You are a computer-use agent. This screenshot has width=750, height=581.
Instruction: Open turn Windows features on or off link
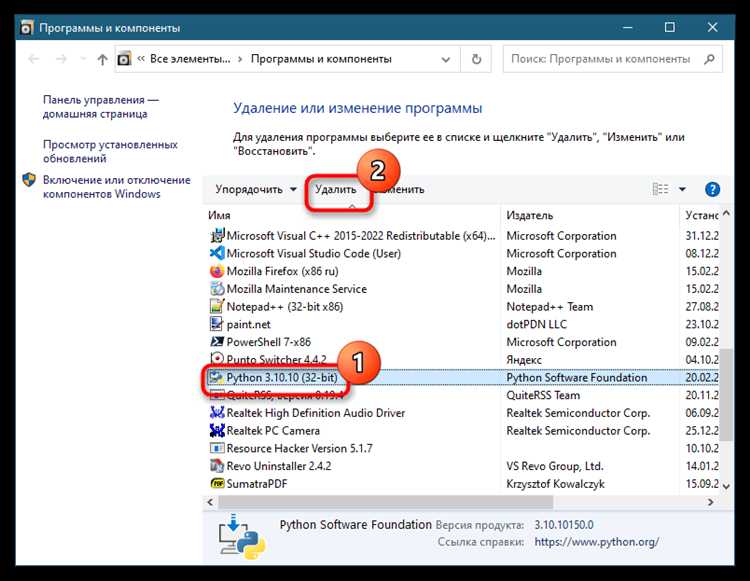pyautogui.click(x=117, y=186)
